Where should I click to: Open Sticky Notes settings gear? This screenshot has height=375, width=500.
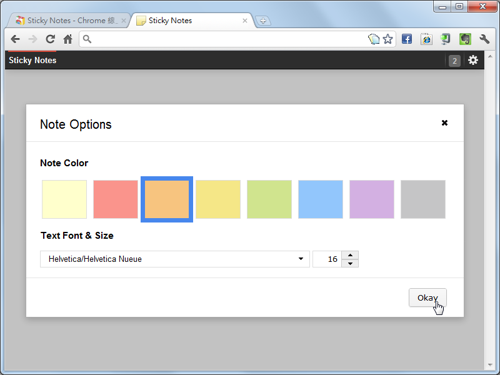point(473,60)
